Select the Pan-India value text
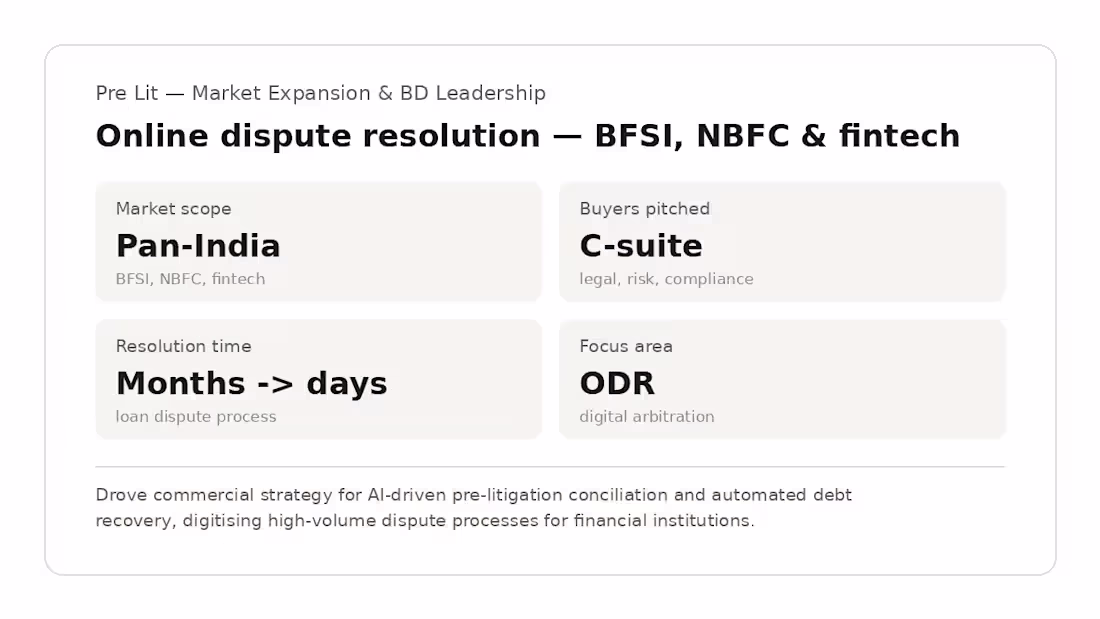The height and width of the screenshot is (619, 1100). point(199,246)
